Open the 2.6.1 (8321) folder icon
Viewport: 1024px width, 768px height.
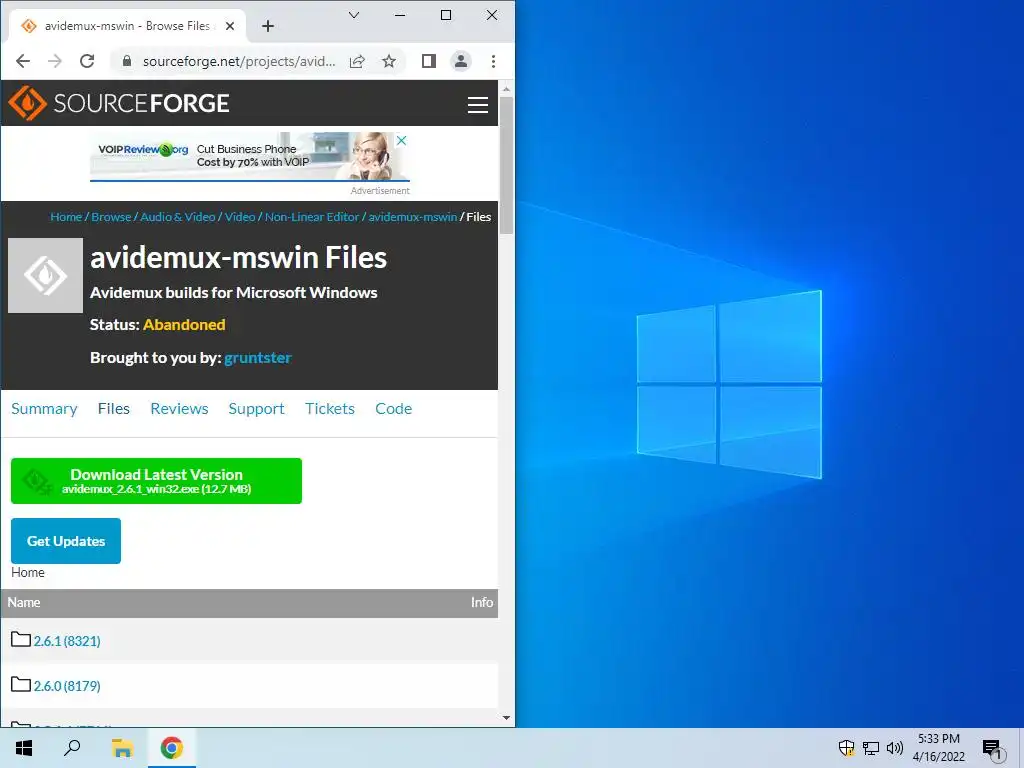tap(21, 639)
